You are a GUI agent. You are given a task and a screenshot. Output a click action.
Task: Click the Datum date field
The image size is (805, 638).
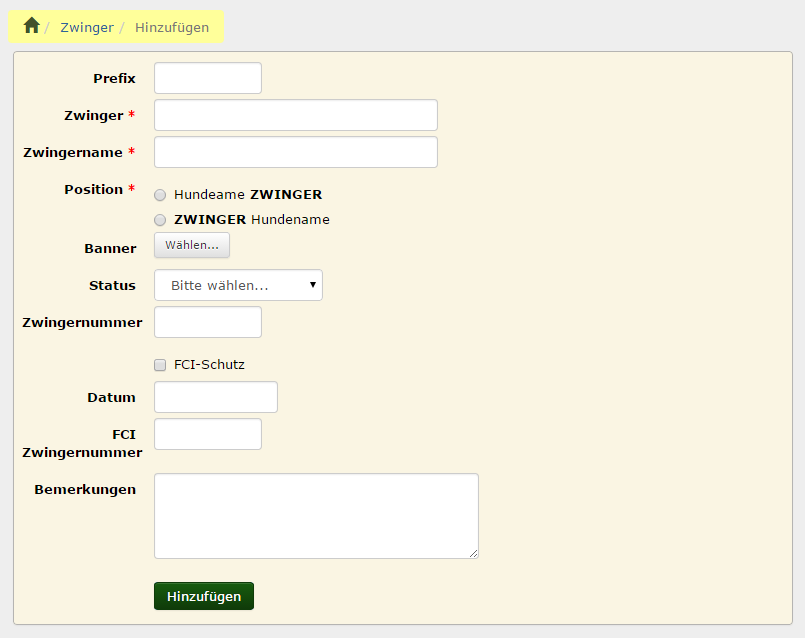pos(216,397)
